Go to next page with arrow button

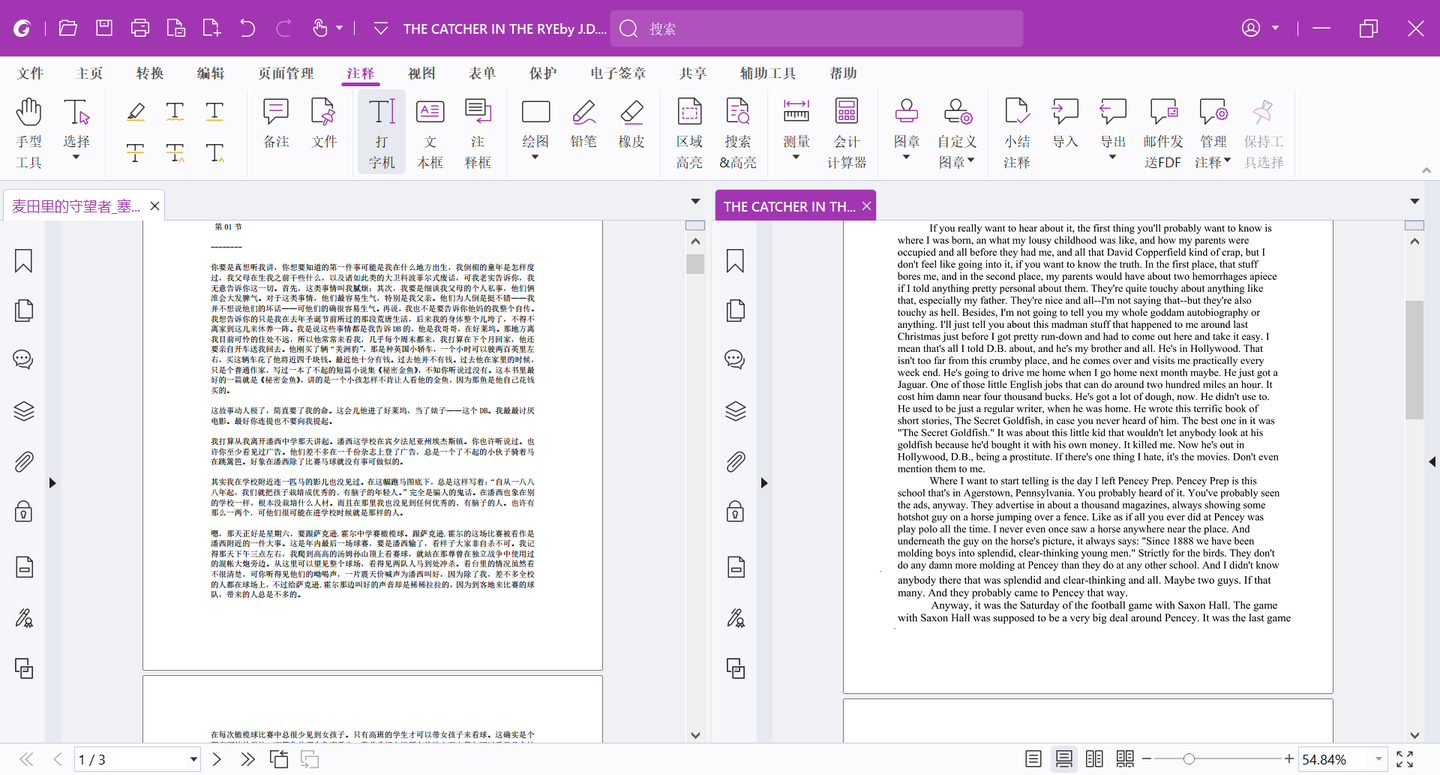(x=217, y=760)
